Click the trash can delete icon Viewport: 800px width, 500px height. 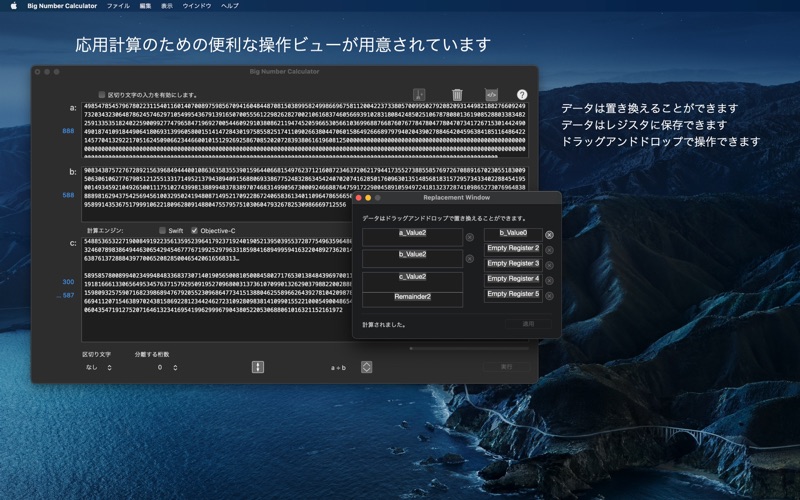coord(457,94)
